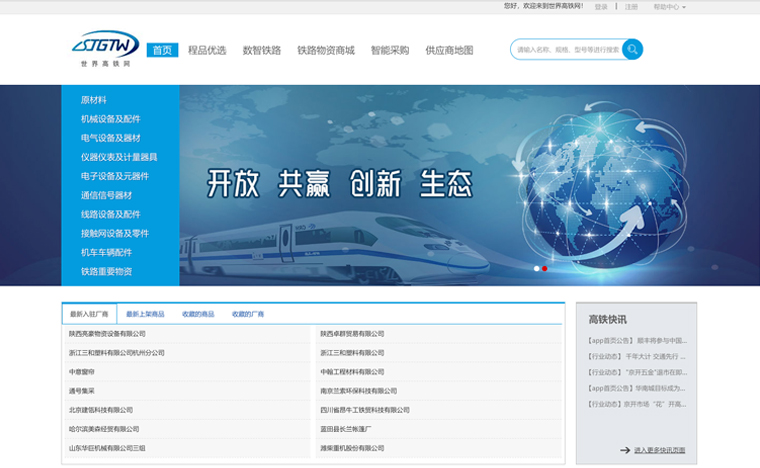Expand the 电气设备及器材 category
760x468 pixels.
click(x=110, y=138)
